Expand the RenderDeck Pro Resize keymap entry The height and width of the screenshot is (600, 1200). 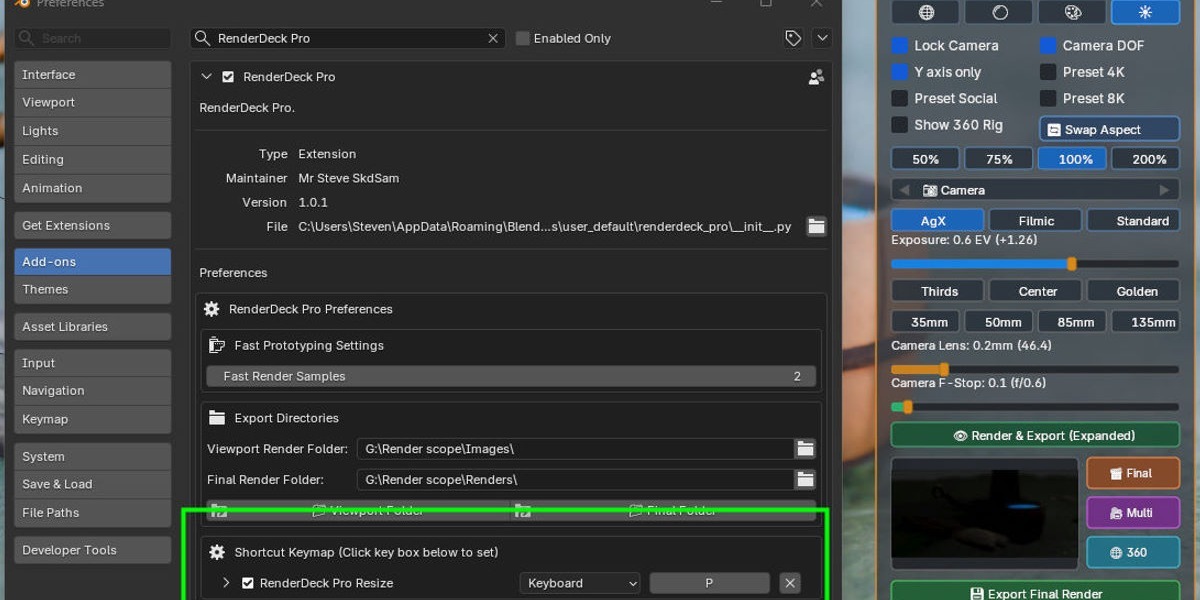pos(226,583)
